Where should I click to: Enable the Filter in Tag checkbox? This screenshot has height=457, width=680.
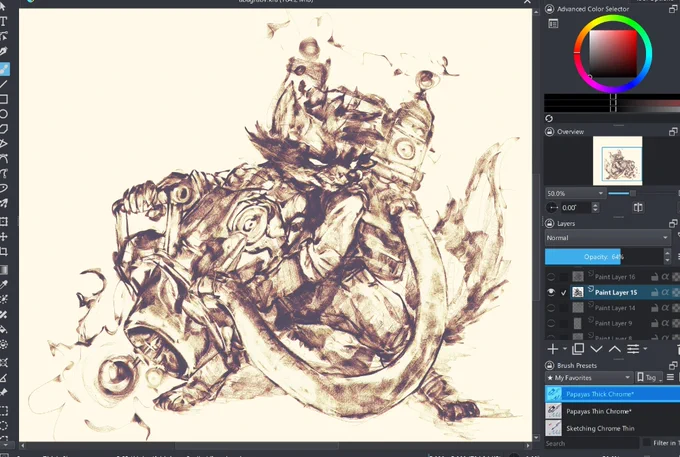pos(647,443)
